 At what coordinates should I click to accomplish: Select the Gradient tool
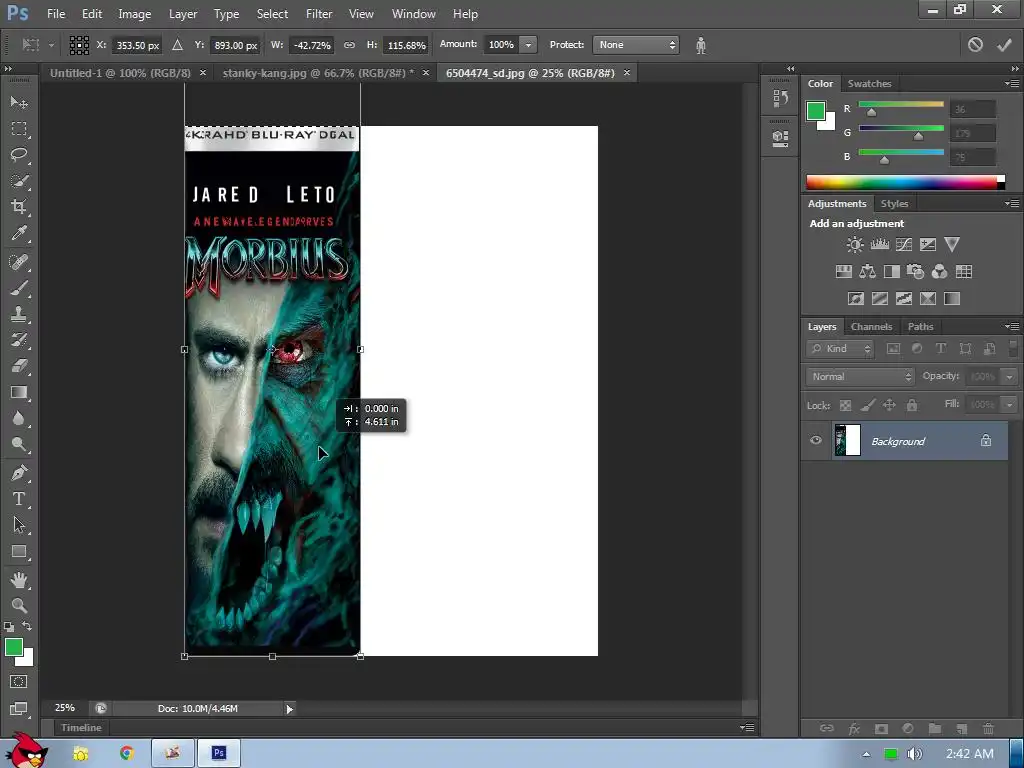[19, 392]
